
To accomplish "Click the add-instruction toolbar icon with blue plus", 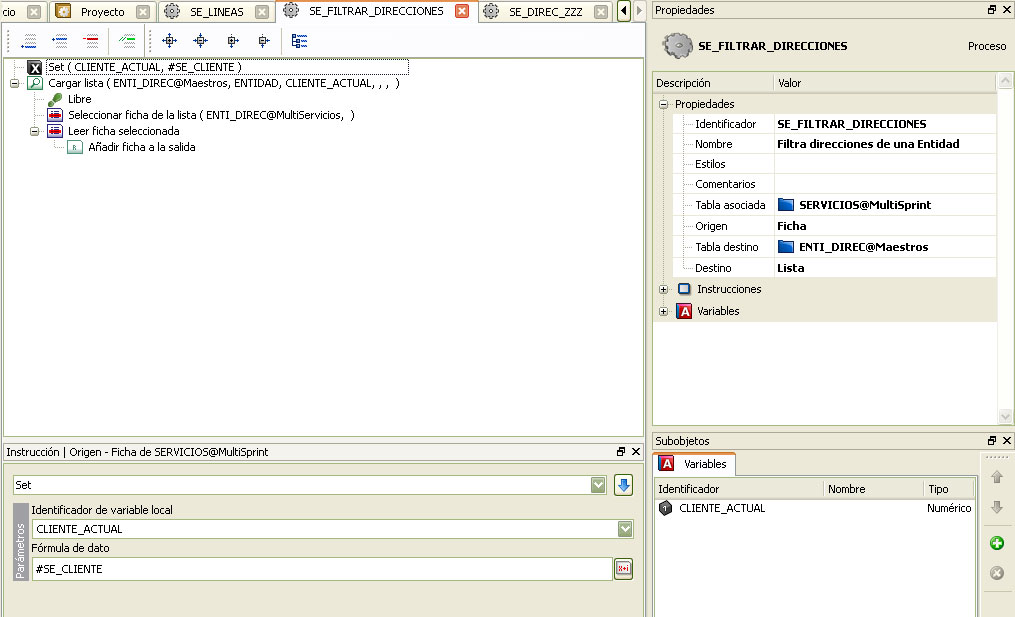I will [60, 41].
